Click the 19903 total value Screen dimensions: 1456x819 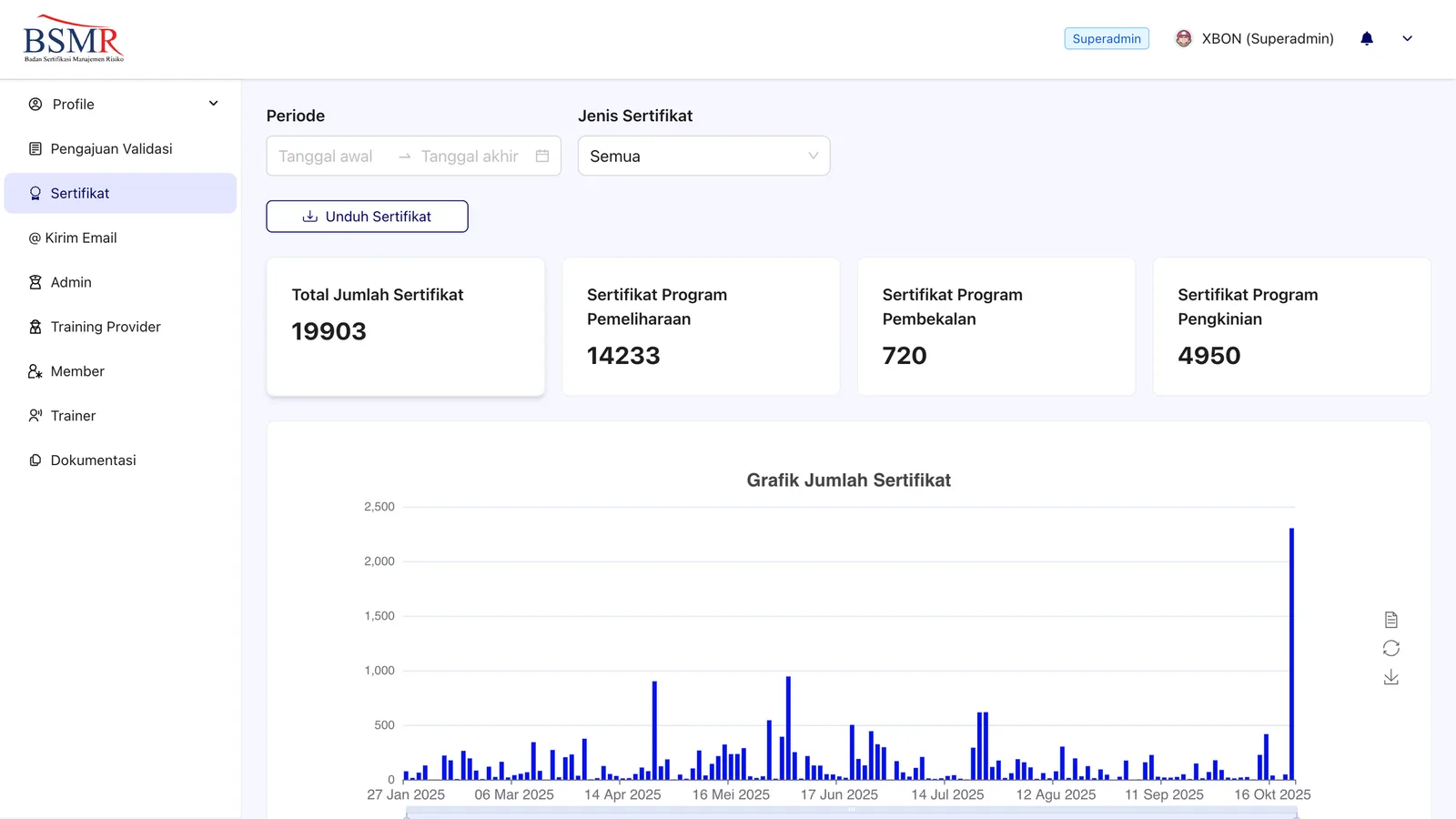point(329,331)
